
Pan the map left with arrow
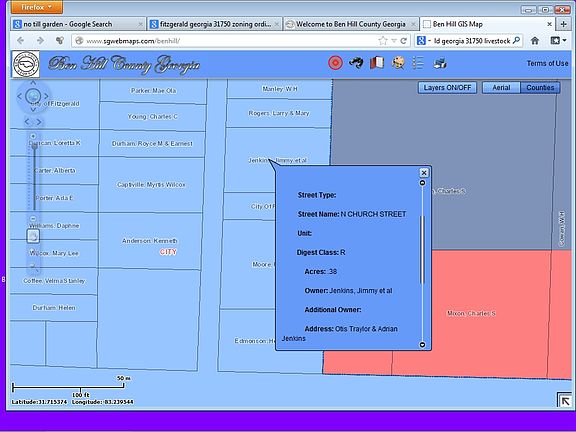click(19, 96)
